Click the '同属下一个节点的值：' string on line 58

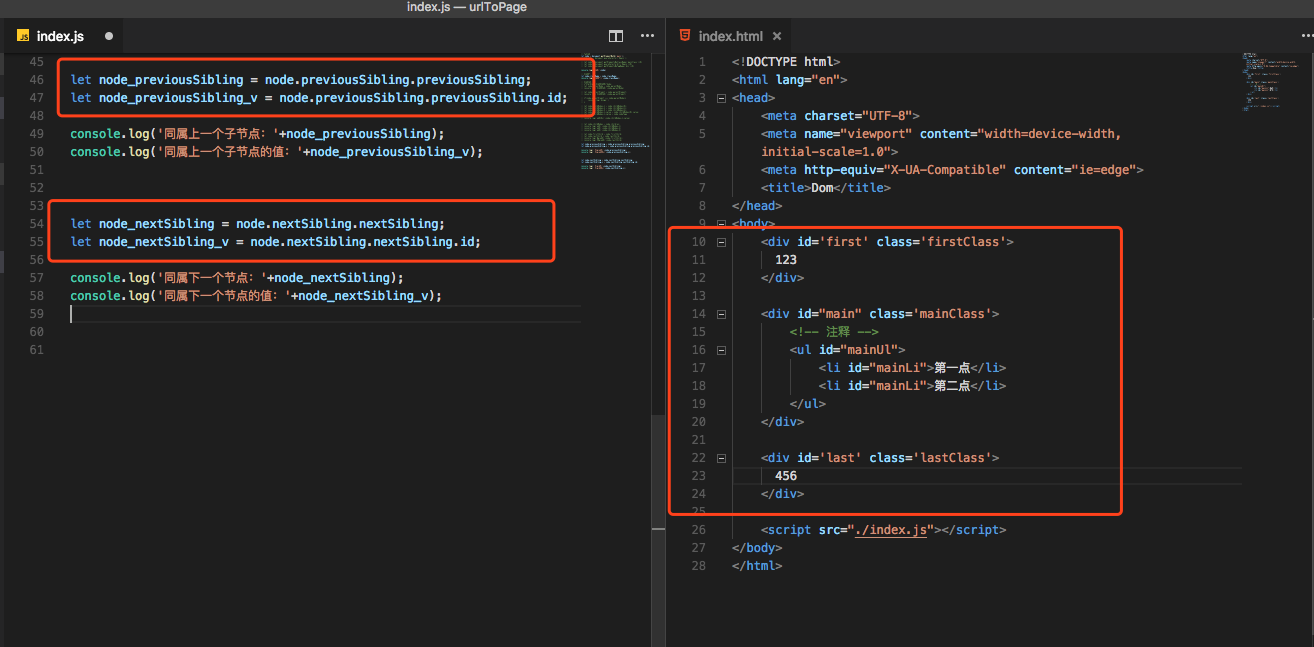[x=223, y=296]
